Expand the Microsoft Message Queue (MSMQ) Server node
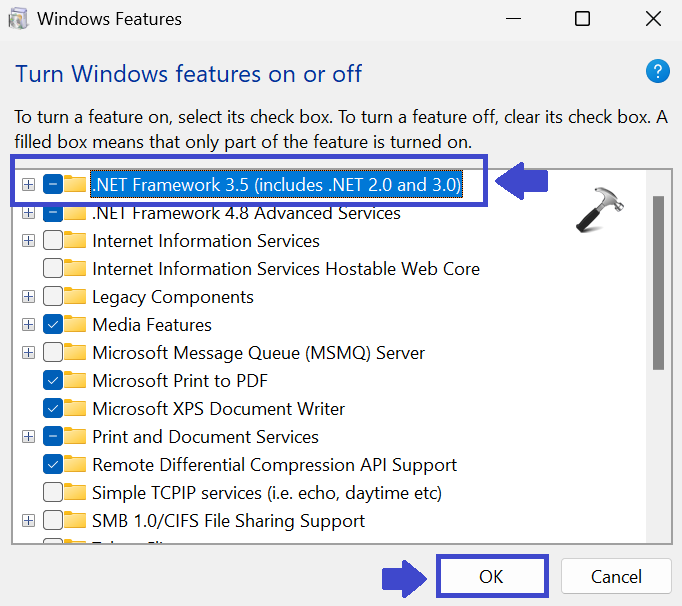The width and height of the screenshot is (682, 606). 28,353
